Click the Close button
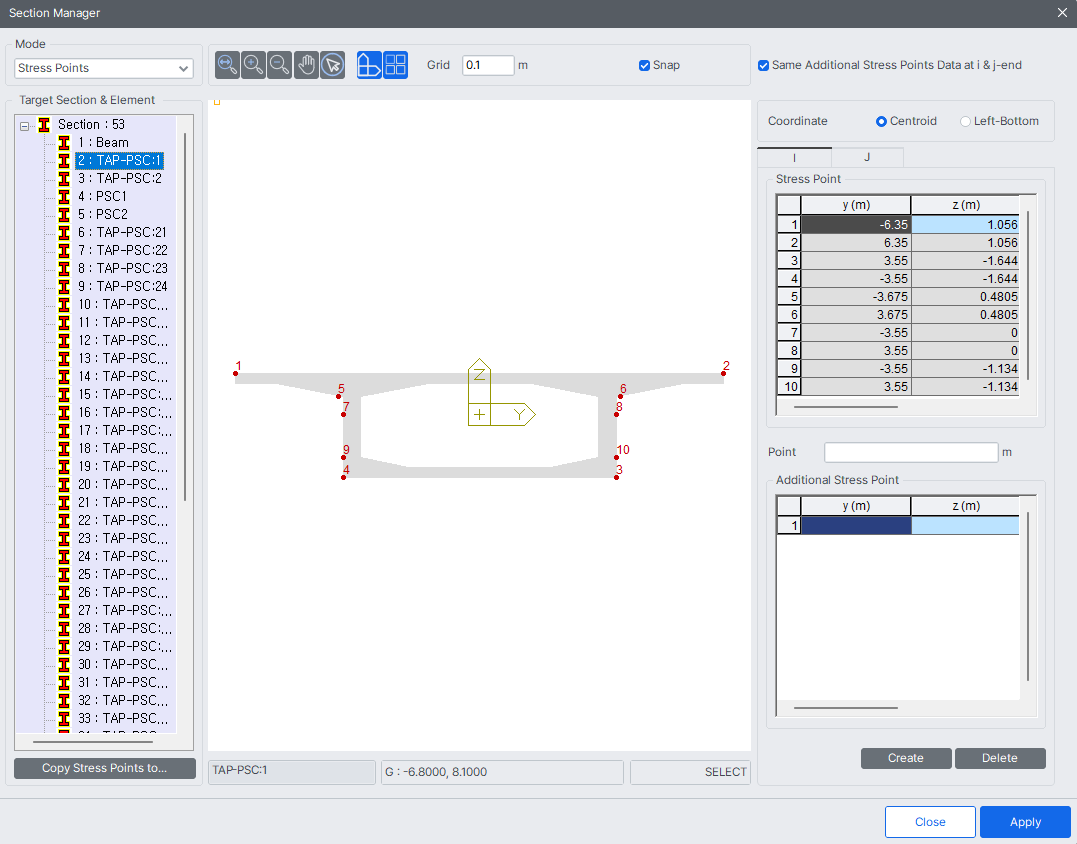 tap(930, 822)
